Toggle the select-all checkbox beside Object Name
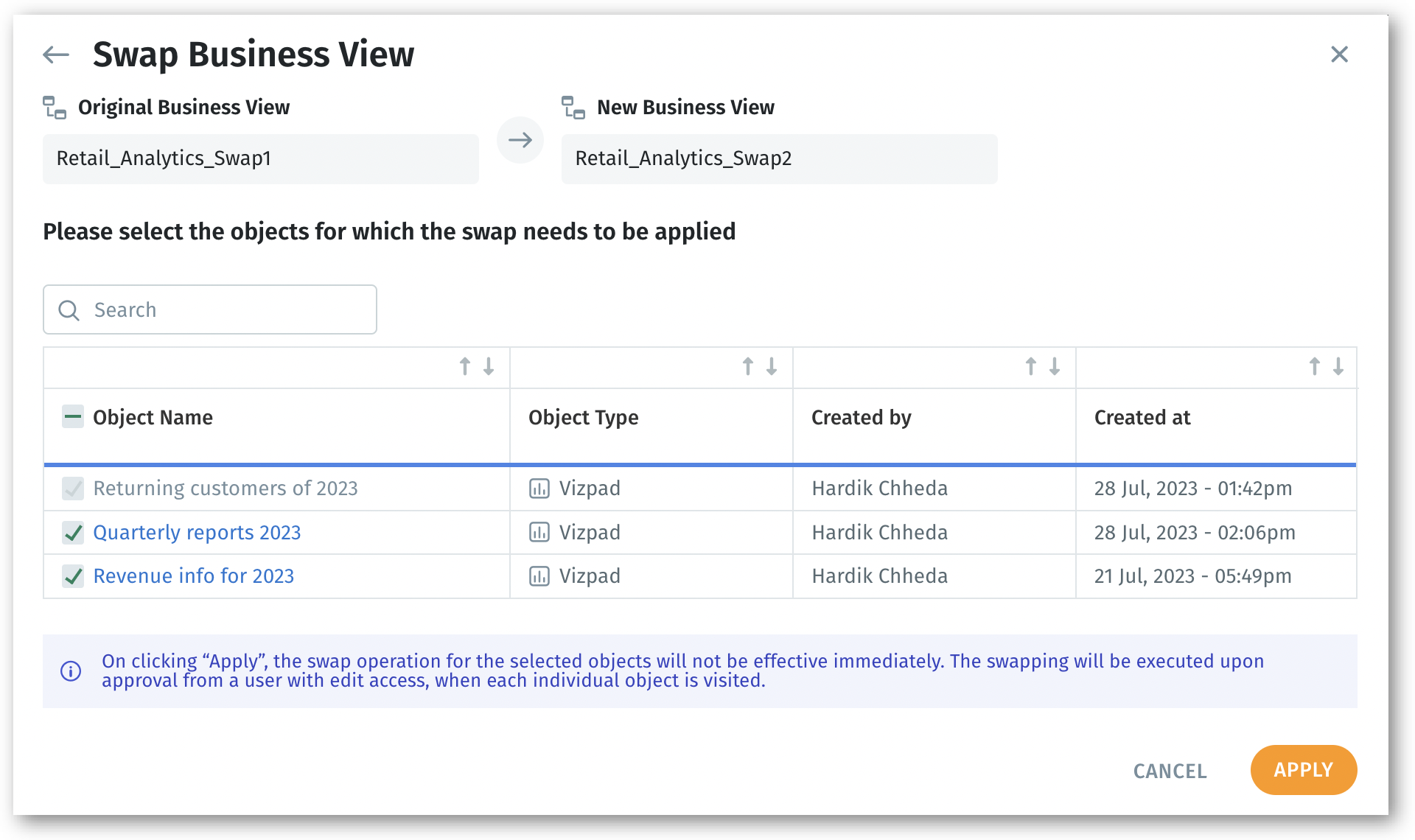The width and height of the screenshot is (1415, 840). (x=73, y=417)
